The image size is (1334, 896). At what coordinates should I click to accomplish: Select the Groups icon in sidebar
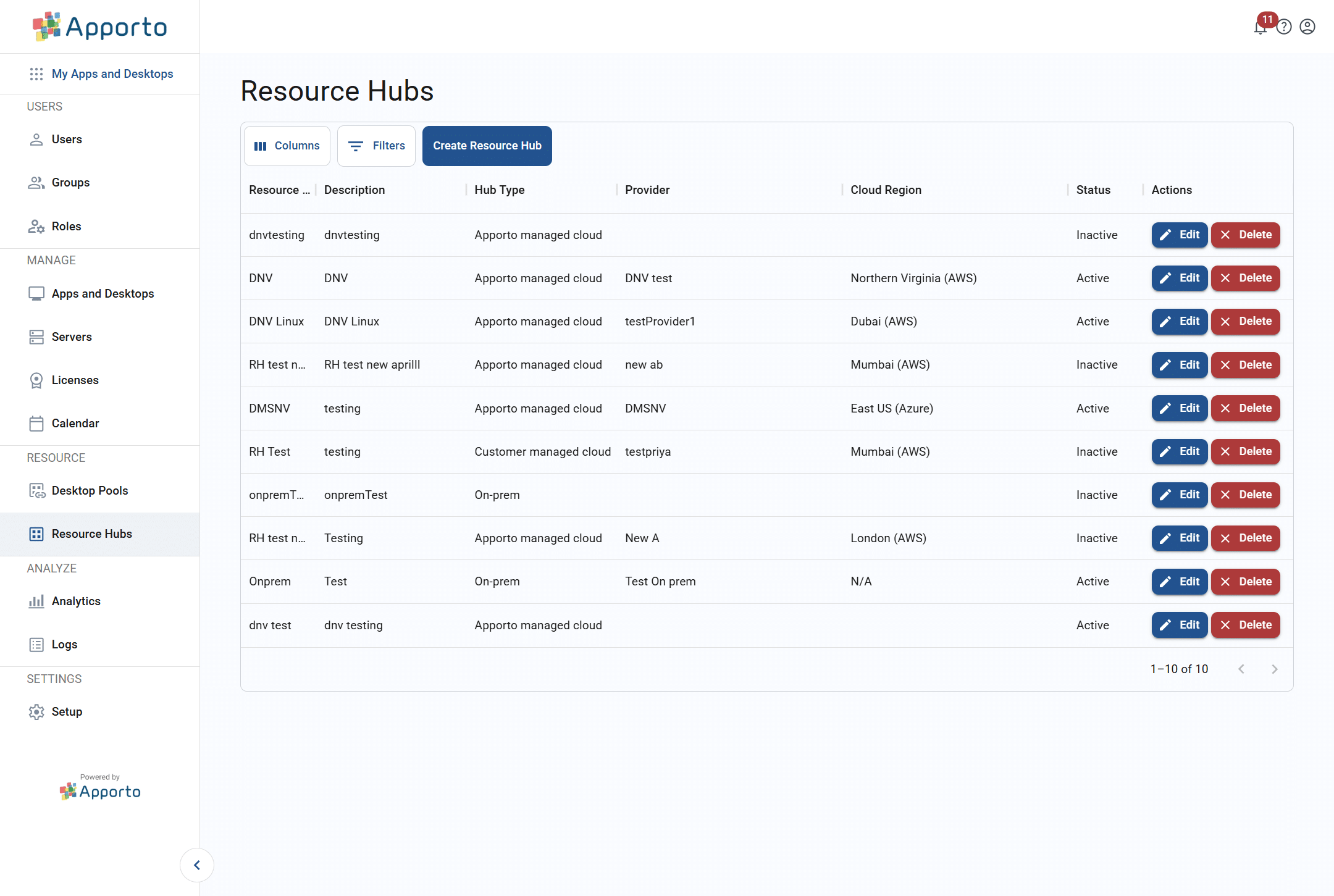(x=36, y=182)
